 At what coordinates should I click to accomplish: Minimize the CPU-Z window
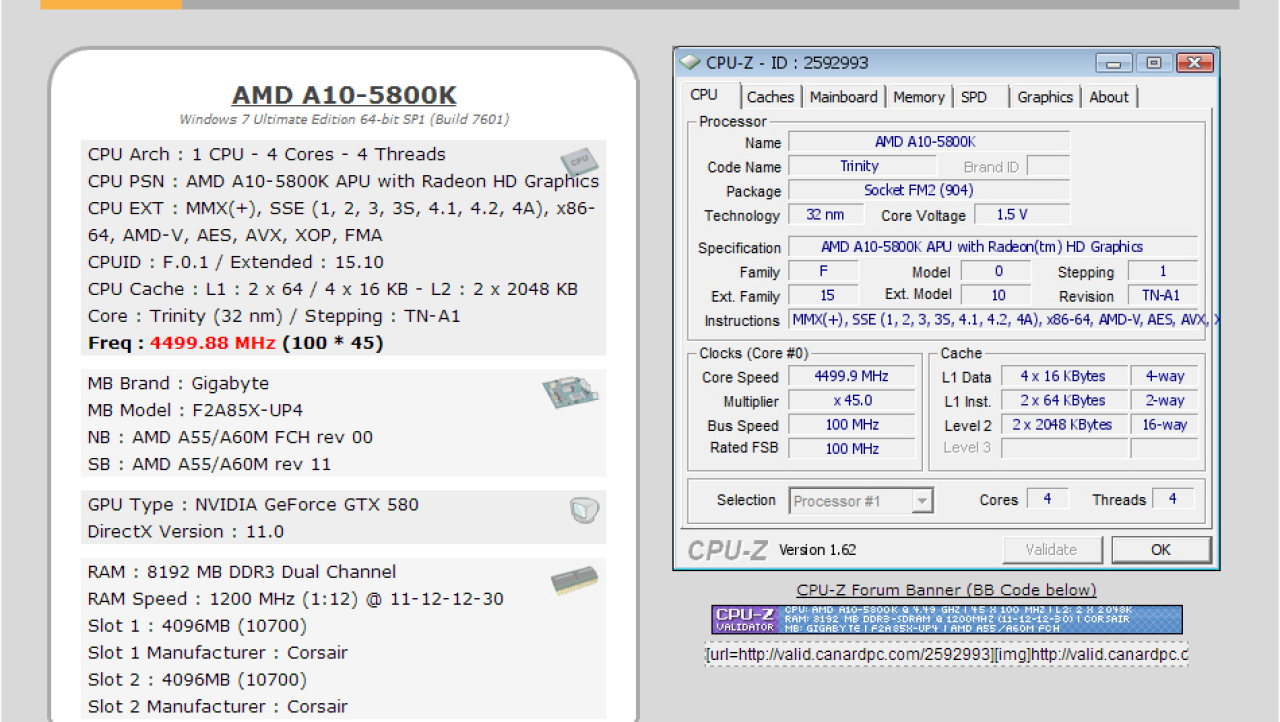1114,63
